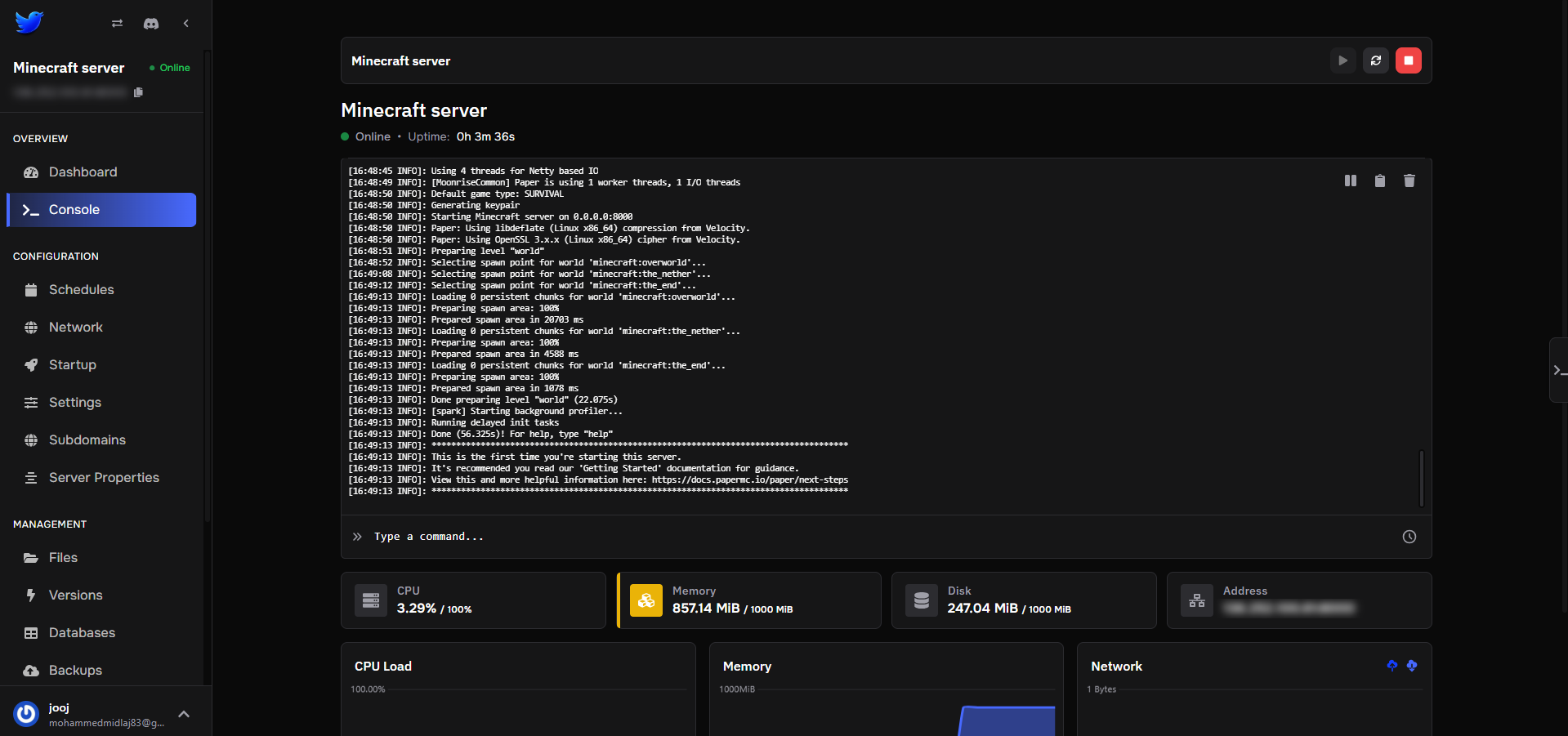The width and height of the screenshot is (1568, 736).
Task: Click the Online status badge in sidebar
Action: 170,68
